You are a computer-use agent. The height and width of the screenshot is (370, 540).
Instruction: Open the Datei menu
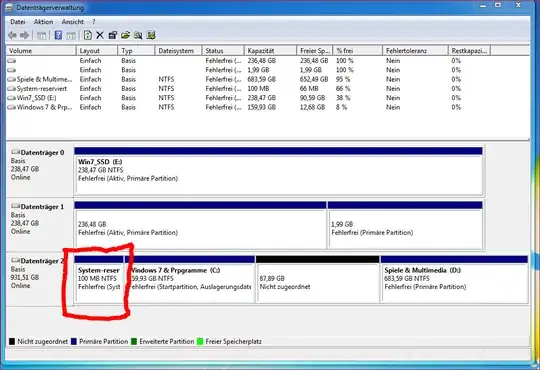(x=18, y=22)
